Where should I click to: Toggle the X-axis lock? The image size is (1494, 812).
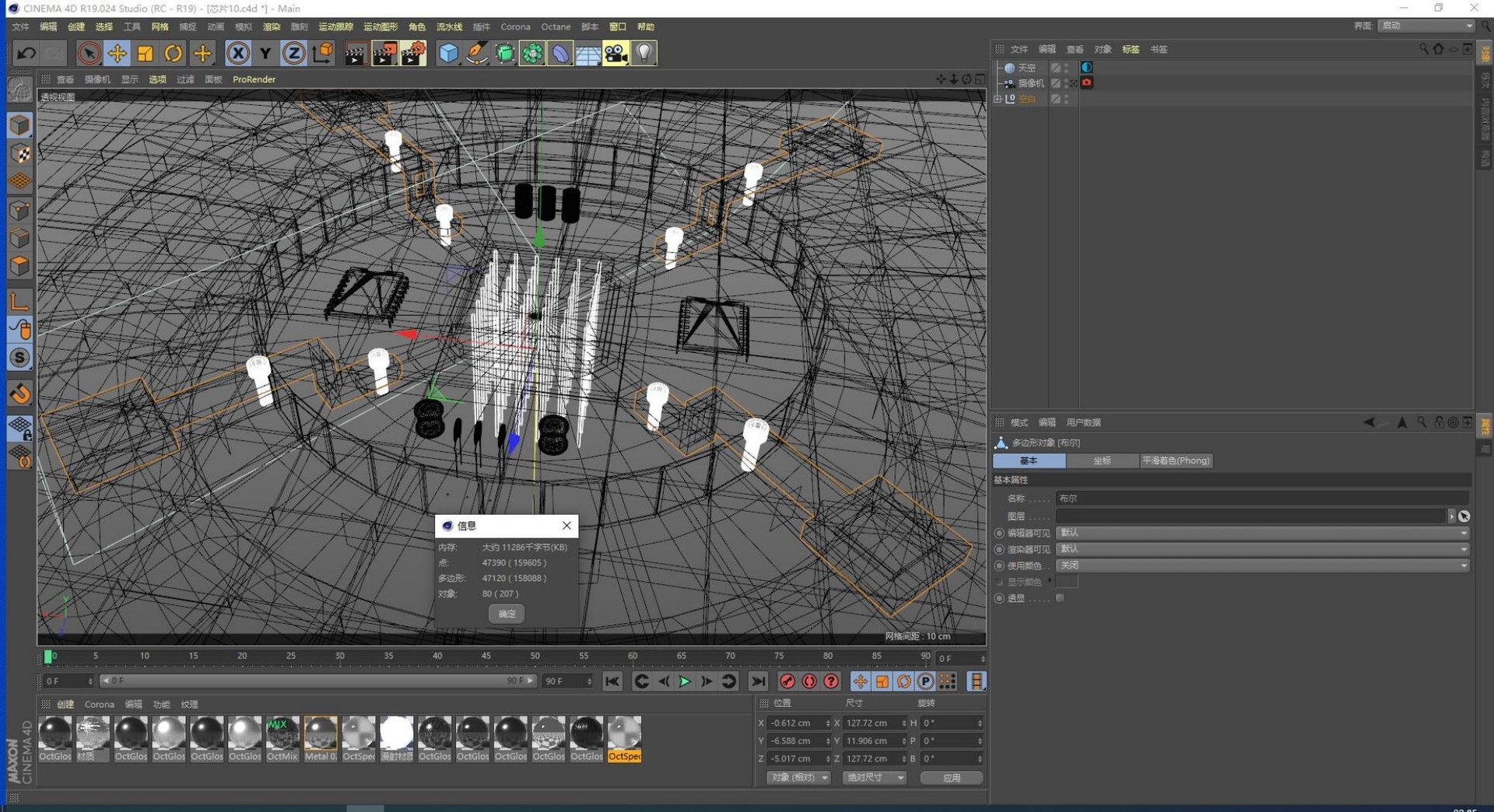pos(238,53)
